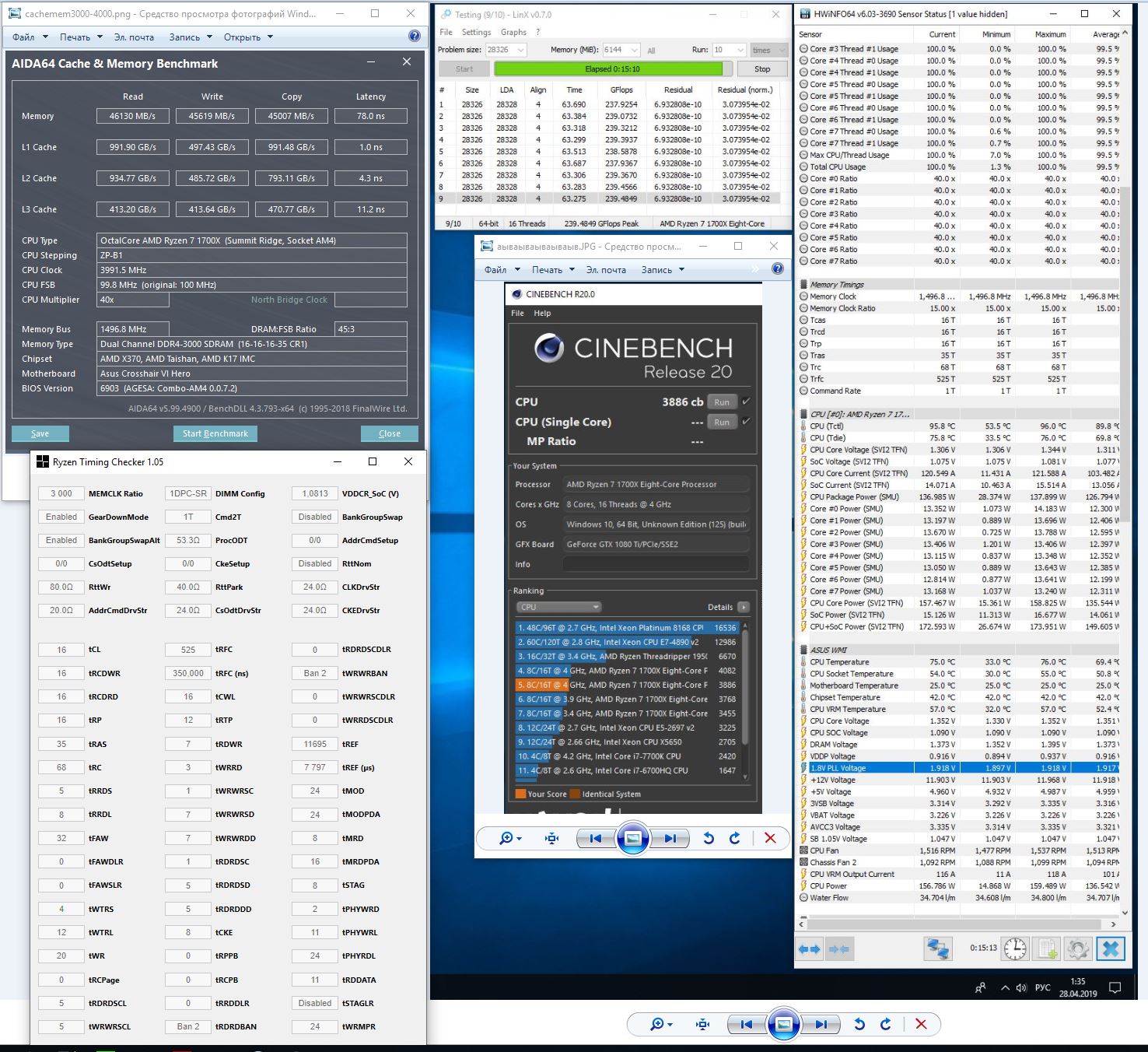
Task: Rotate clockwise in JPG viewer
Action: 735,838
